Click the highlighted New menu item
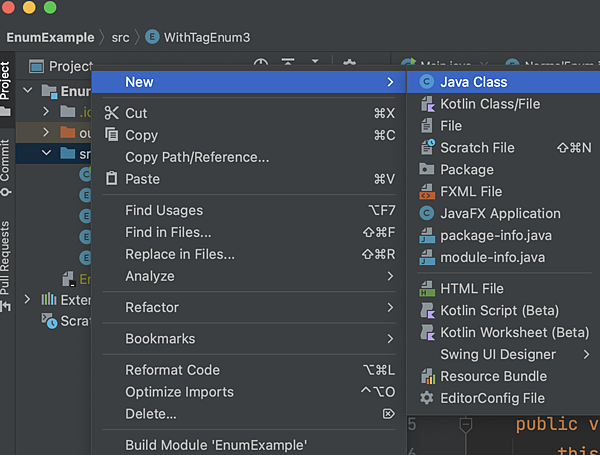600x455 pixels. click(x=249, y=82)
